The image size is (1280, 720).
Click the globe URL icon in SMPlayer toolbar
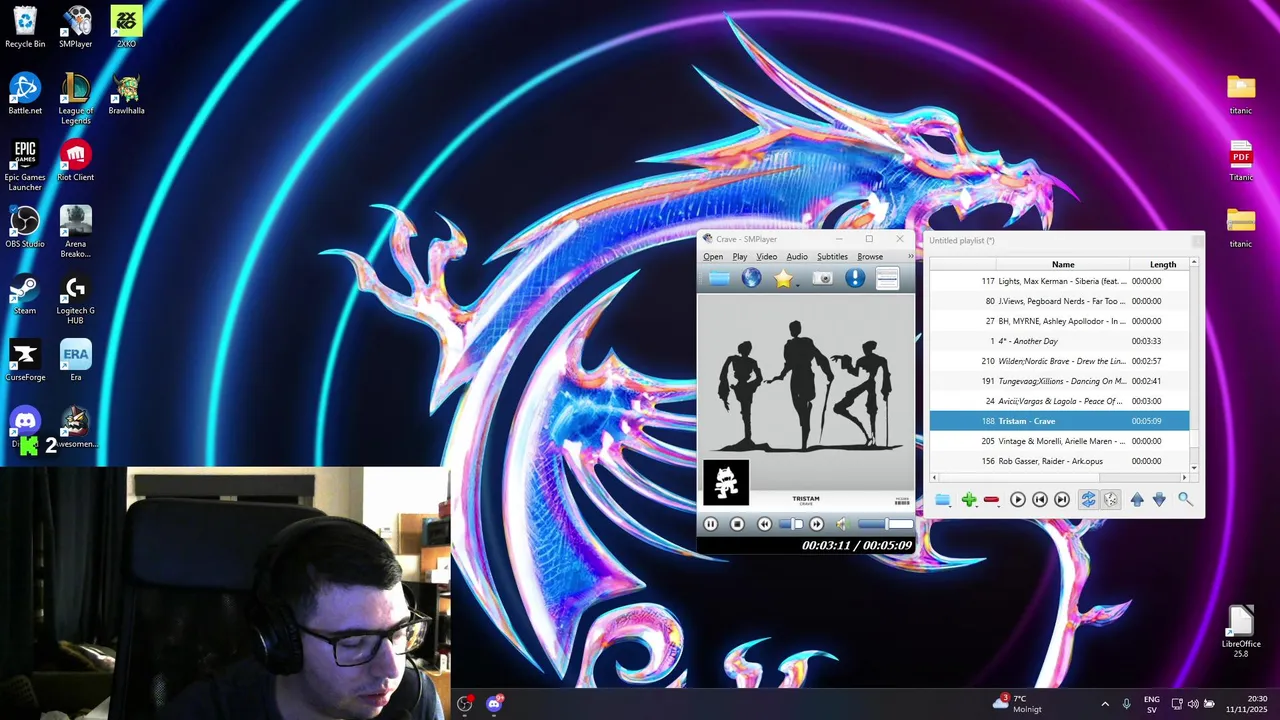(751, 279)
